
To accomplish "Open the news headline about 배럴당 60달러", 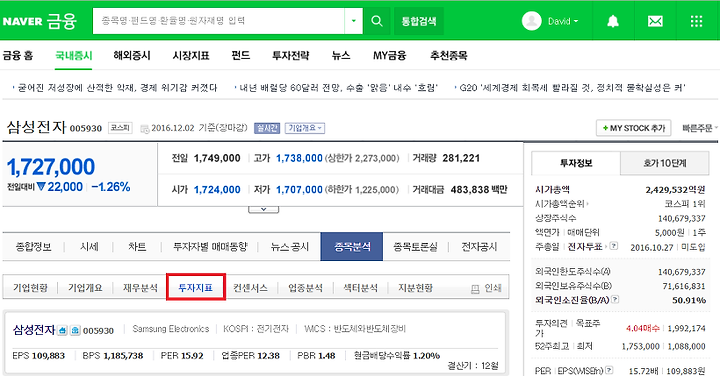I will (x=338, y=87).
